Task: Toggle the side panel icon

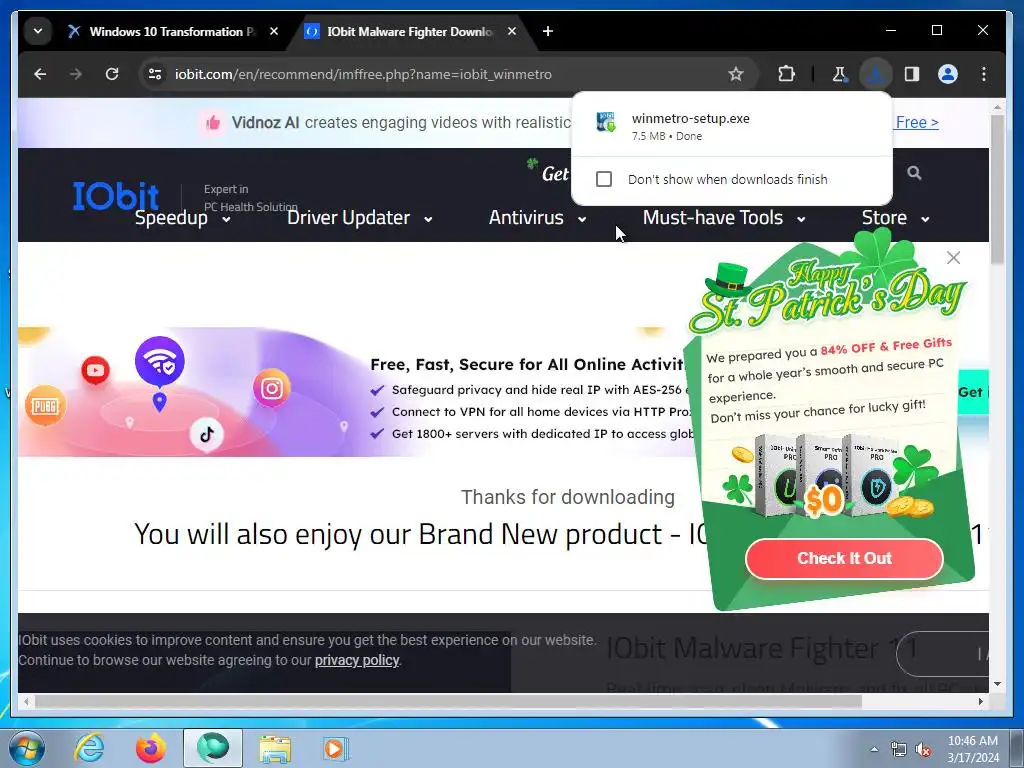Action: tap(912, 74)
